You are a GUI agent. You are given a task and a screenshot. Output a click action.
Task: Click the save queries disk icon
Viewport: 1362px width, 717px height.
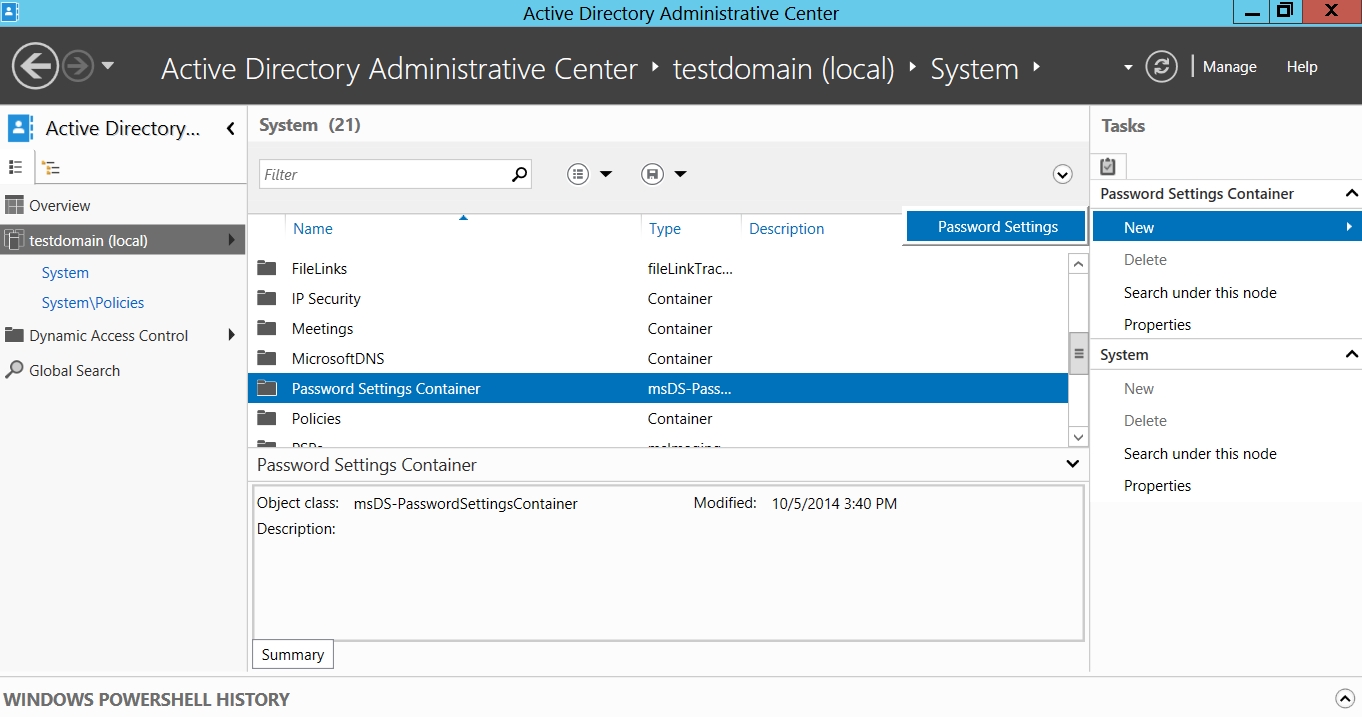[x=652, y=174]
